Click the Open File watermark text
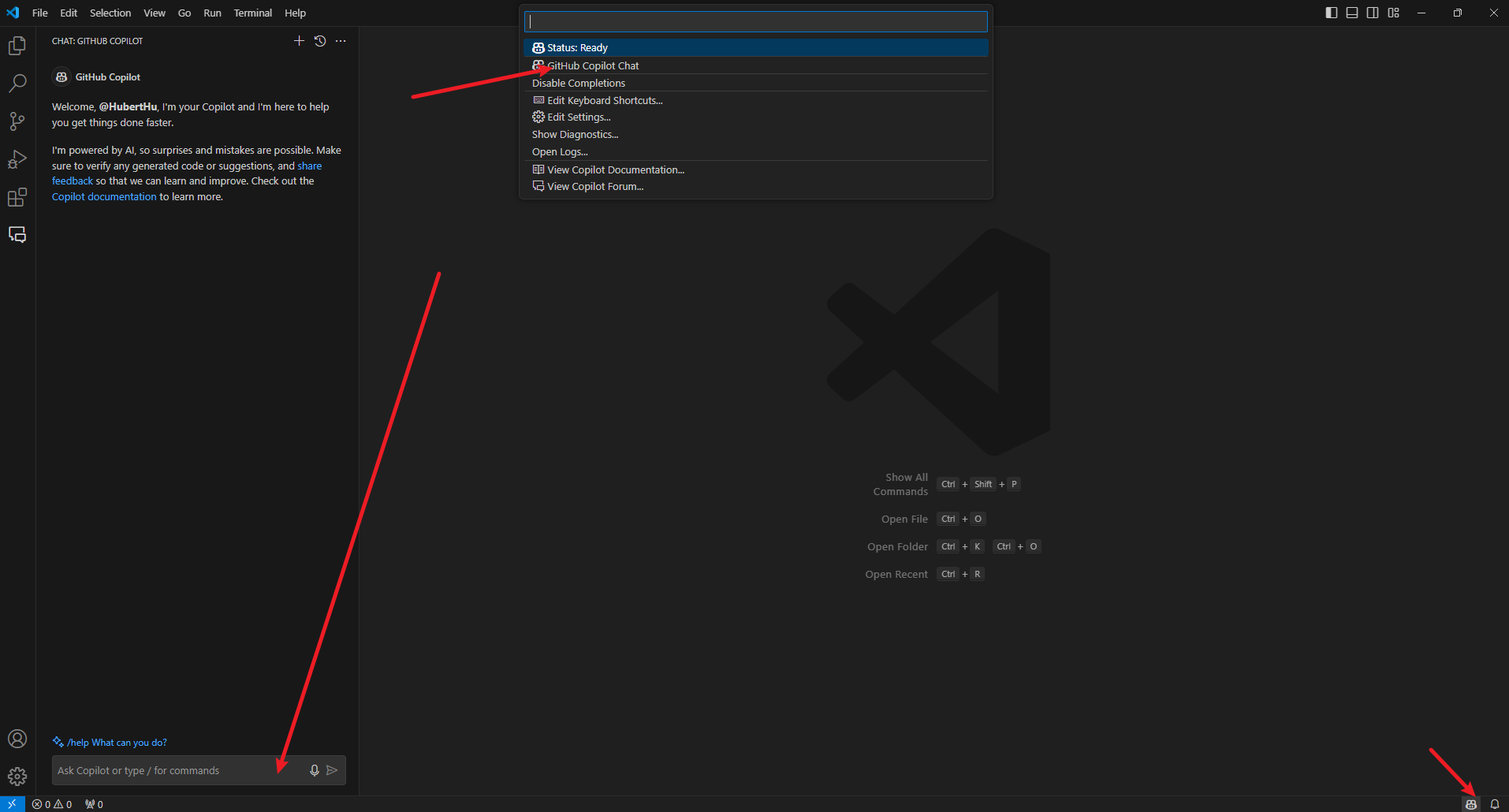The height and width of the screenshot is (812, 1509). pos(904,519)
